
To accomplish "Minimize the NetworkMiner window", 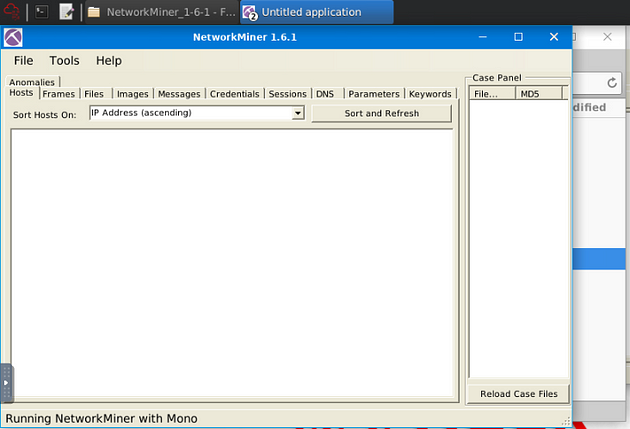I will click(x=483, y=37).
